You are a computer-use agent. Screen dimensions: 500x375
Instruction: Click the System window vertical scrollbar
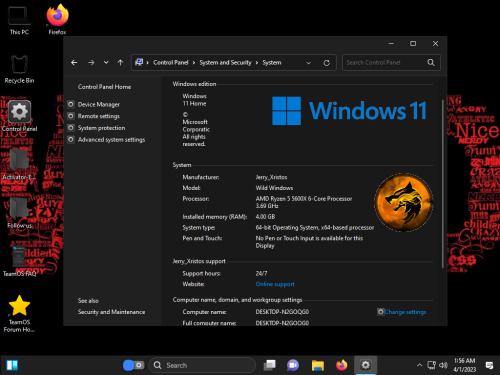point(443,183)
